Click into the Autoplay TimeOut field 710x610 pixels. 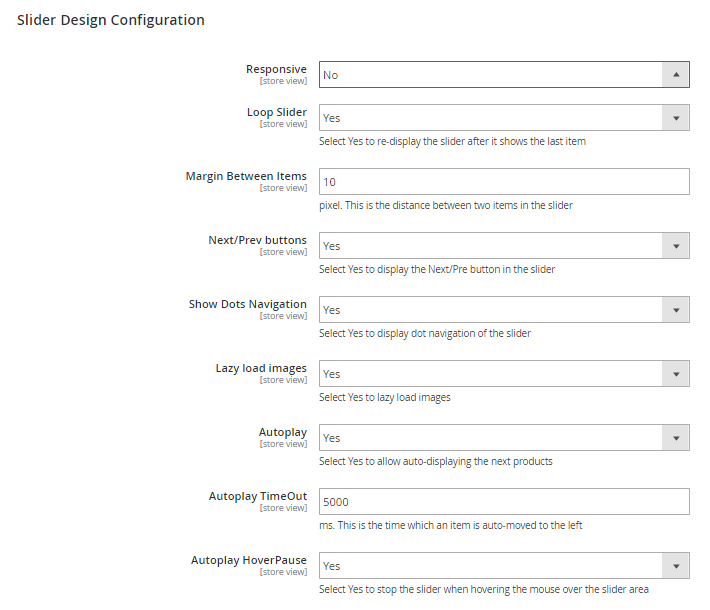point(504,502)
